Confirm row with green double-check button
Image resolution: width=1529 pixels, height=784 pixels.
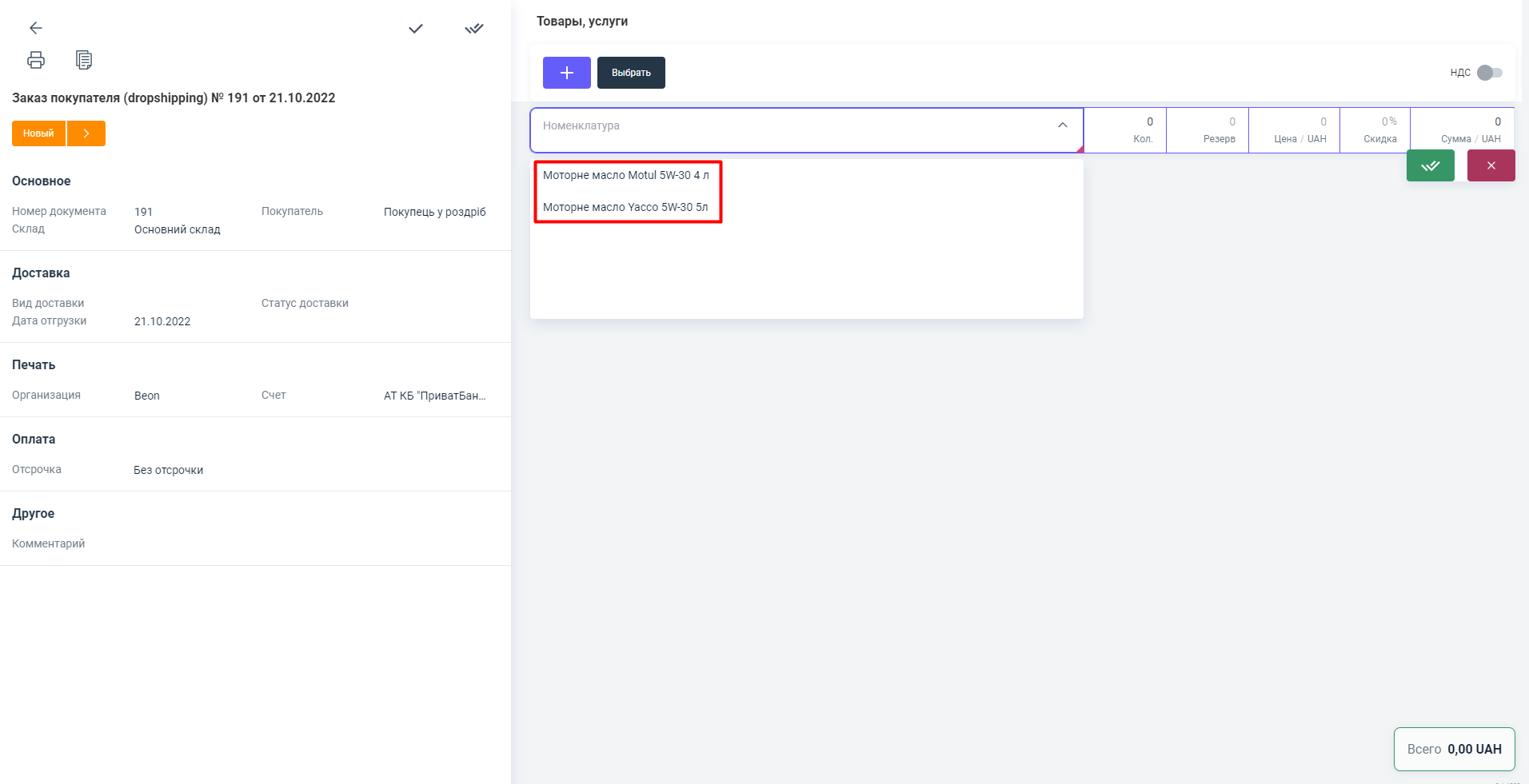point(1430,165)
